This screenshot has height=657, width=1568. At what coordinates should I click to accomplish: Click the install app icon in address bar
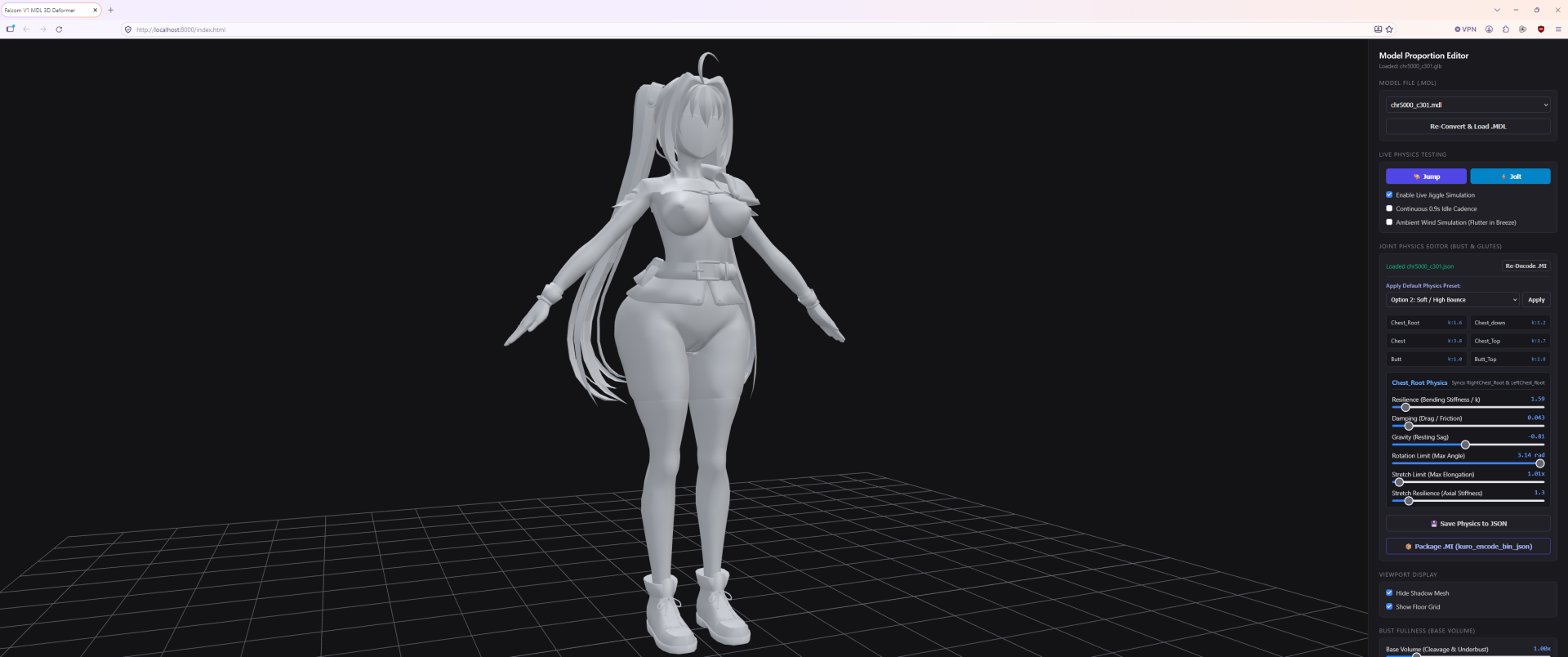1379,29
